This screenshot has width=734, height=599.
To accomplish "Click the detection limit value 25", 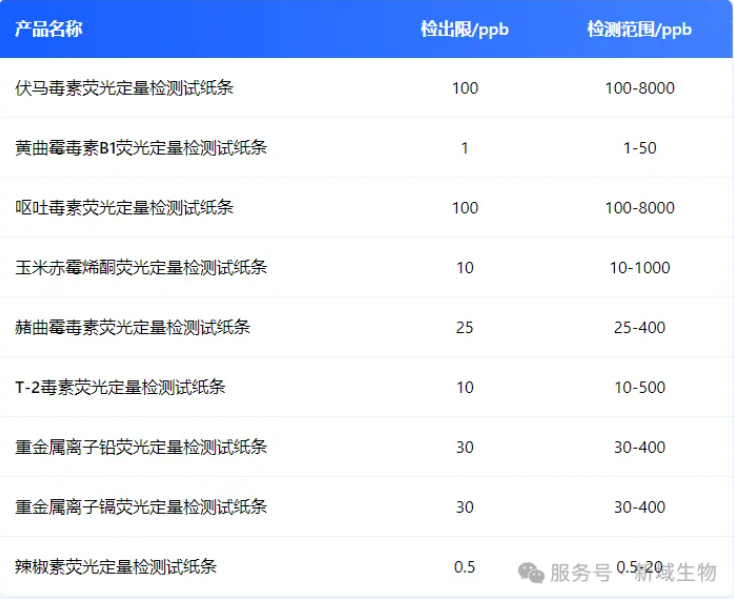I will tap(464, 327).
